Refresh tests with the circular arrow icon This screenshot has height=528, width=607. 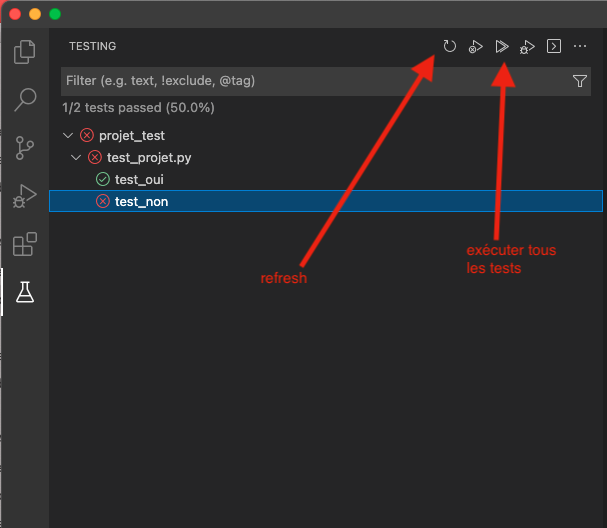pyautogui.click(x=449, y=46)
